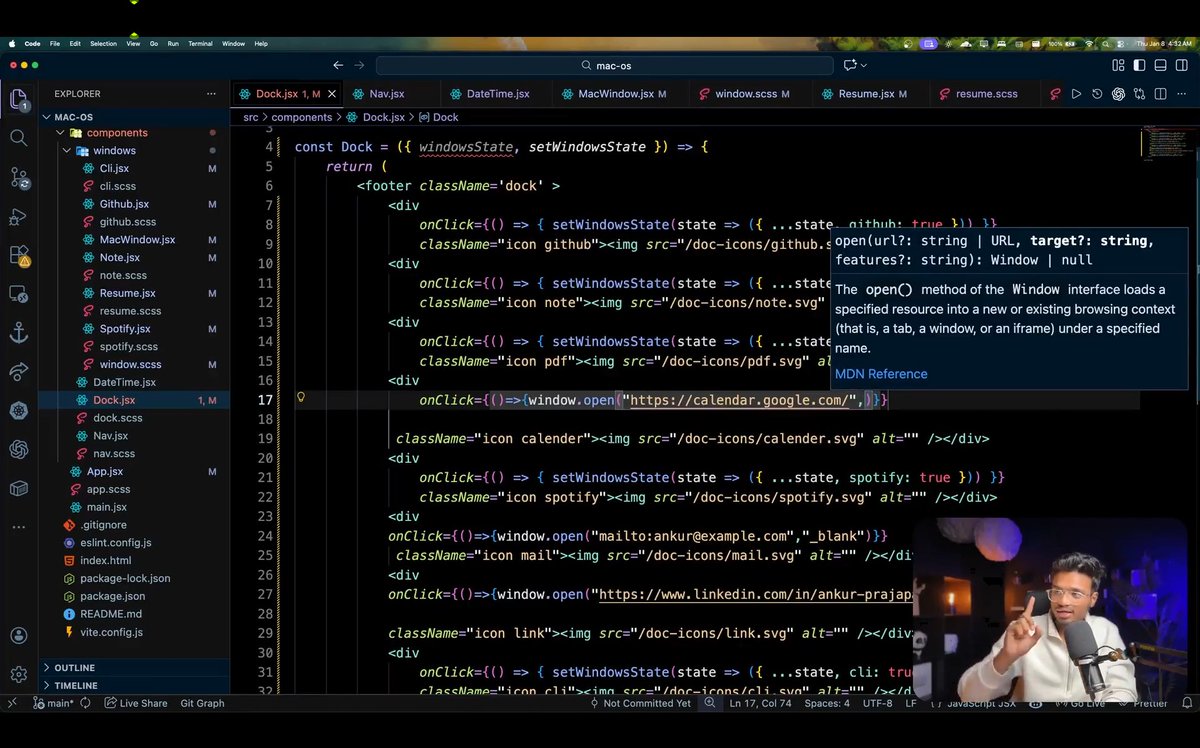The width and height of the screenshot is (1200, 748).
Task: Open the Search view in activity bar
Action: coord(18,138)
